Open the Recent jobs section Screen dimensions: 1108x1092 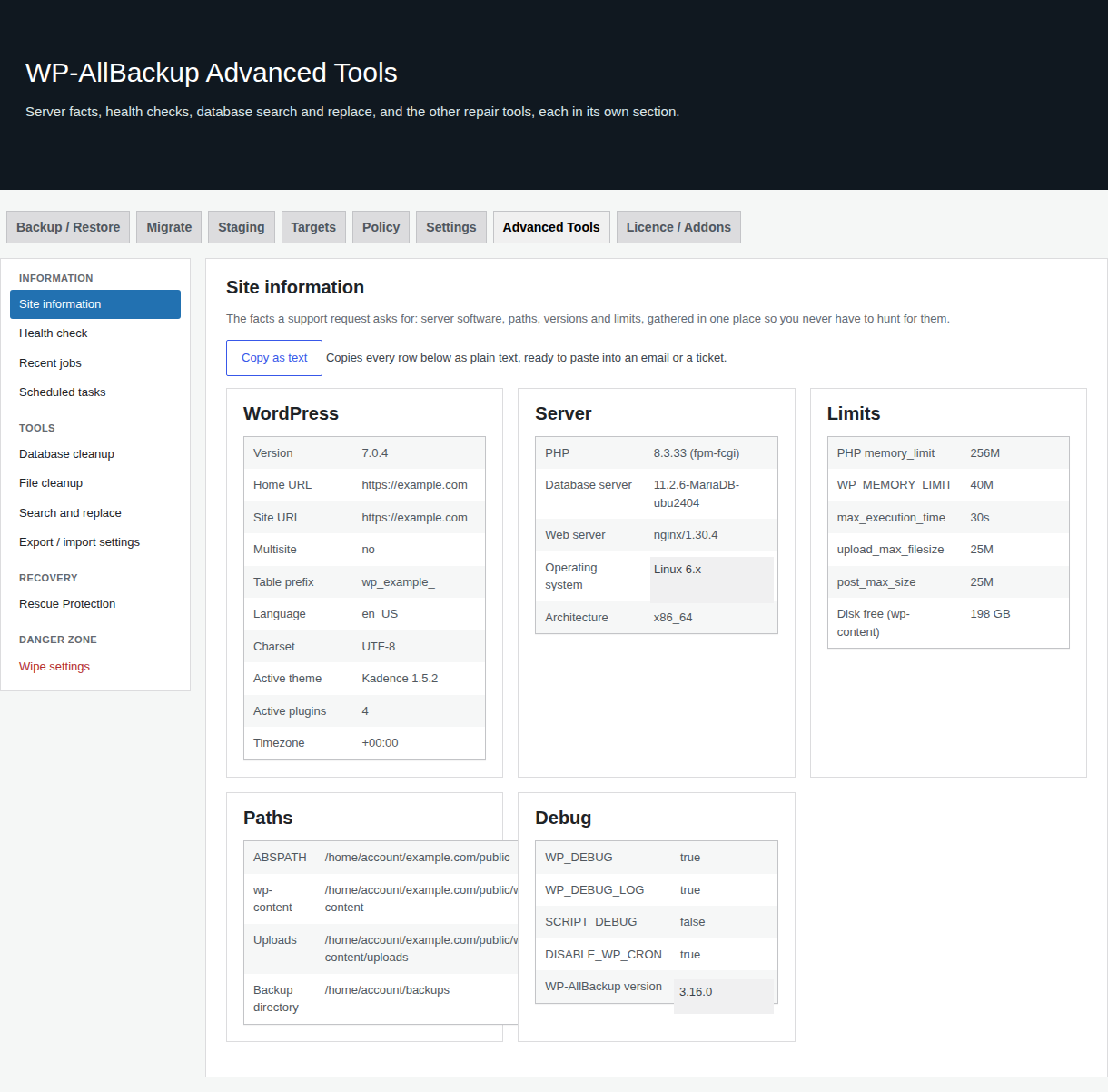95,363
